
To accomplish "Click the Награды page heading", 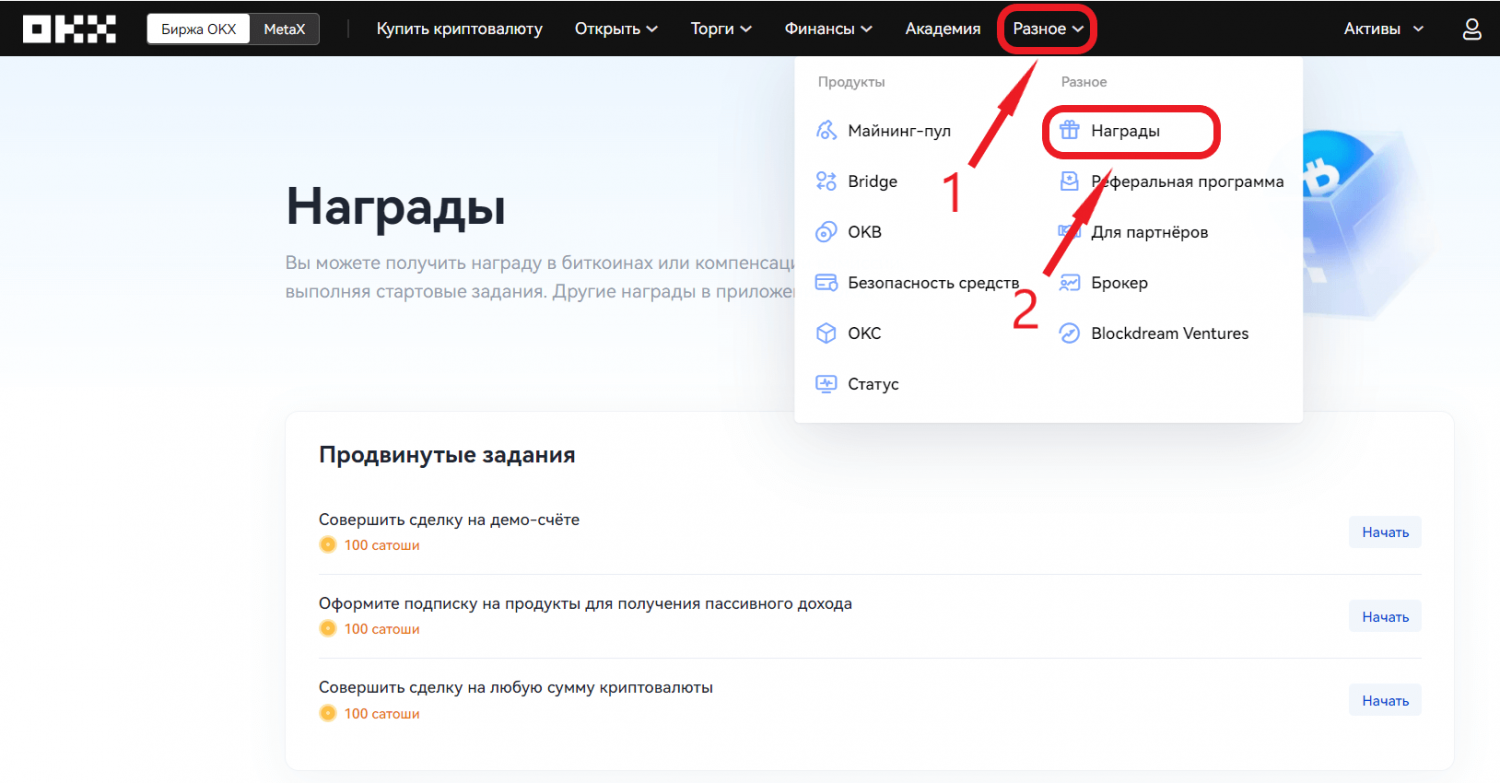I will pyautogui.click(x=396, y=207).
